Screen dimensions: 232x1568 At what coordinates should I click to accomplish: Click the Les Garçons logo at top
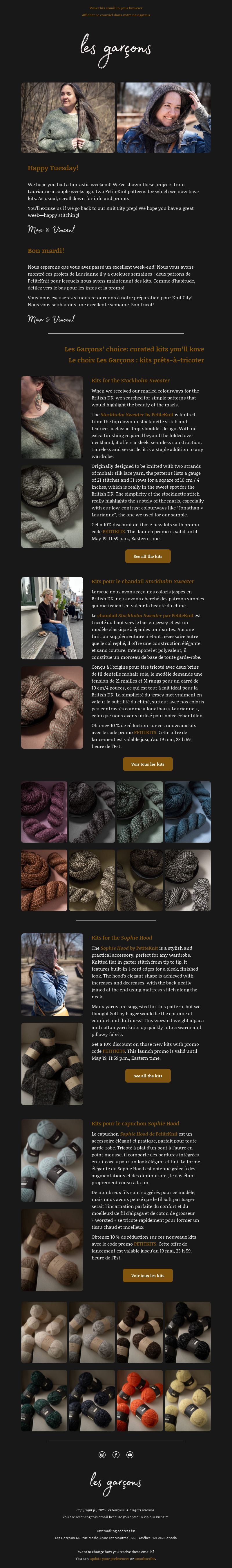pyautogui.click(x=116, y=49)
